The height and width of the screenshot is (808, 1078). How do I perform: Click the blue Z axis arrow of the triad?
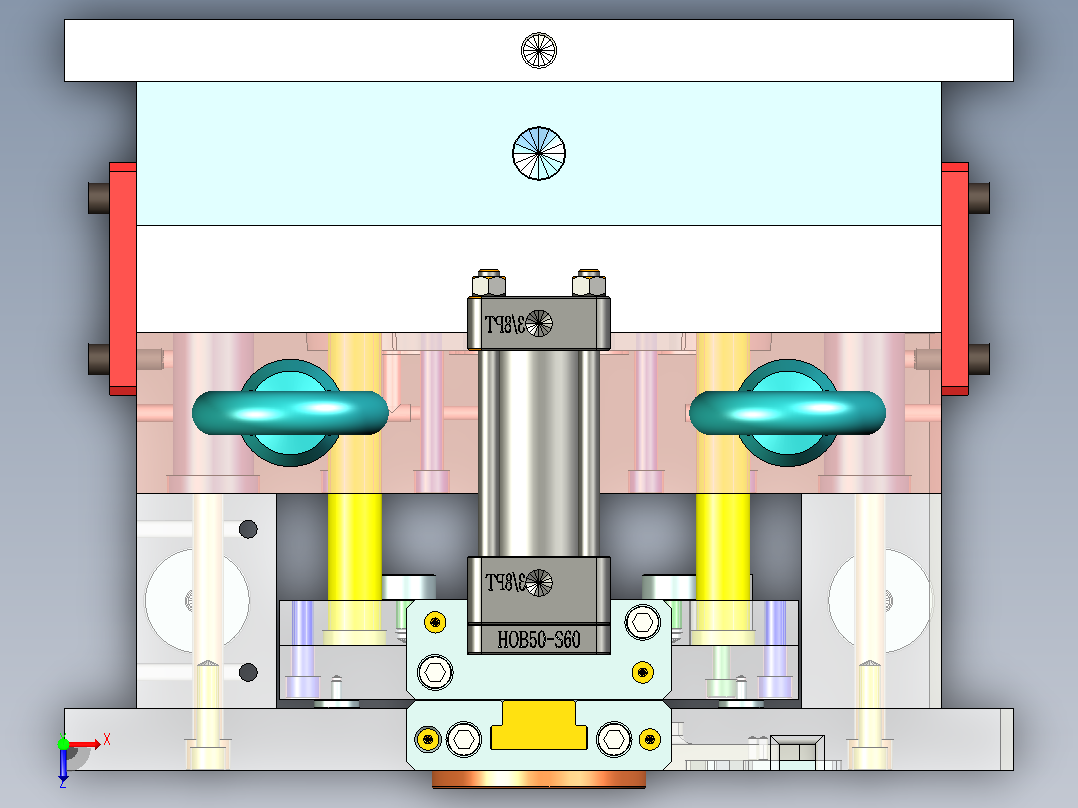click(63, 766)
